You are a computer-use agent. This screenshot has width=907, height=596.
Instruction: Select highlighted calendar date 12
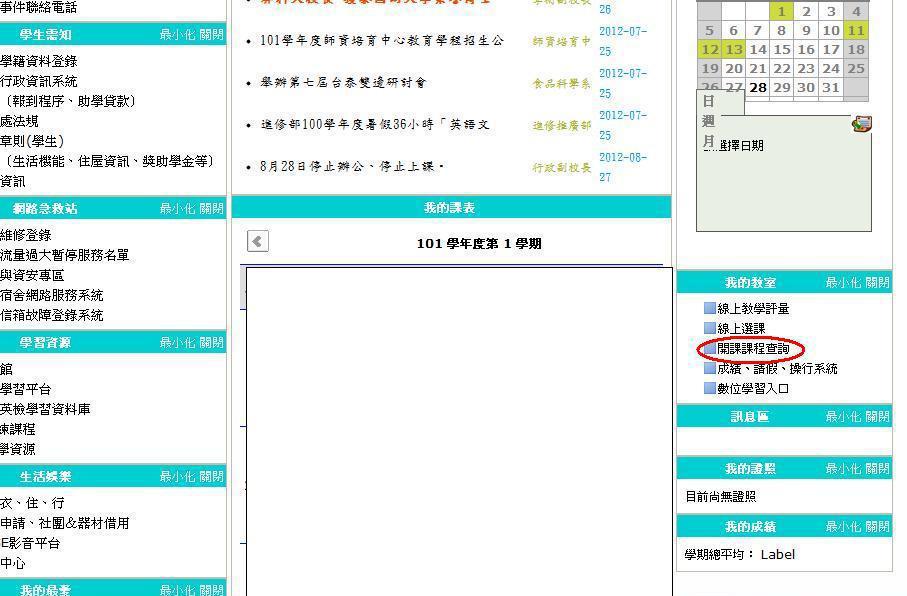[710, 49]
